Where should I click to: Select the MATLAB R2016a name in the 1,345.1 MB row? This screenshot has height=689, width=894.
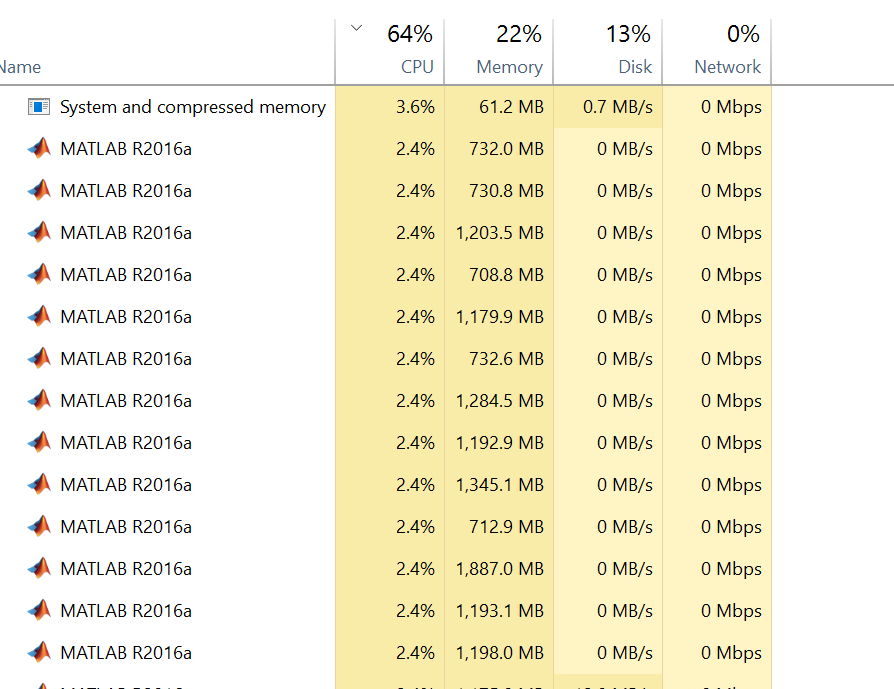(x=126, y=485)
